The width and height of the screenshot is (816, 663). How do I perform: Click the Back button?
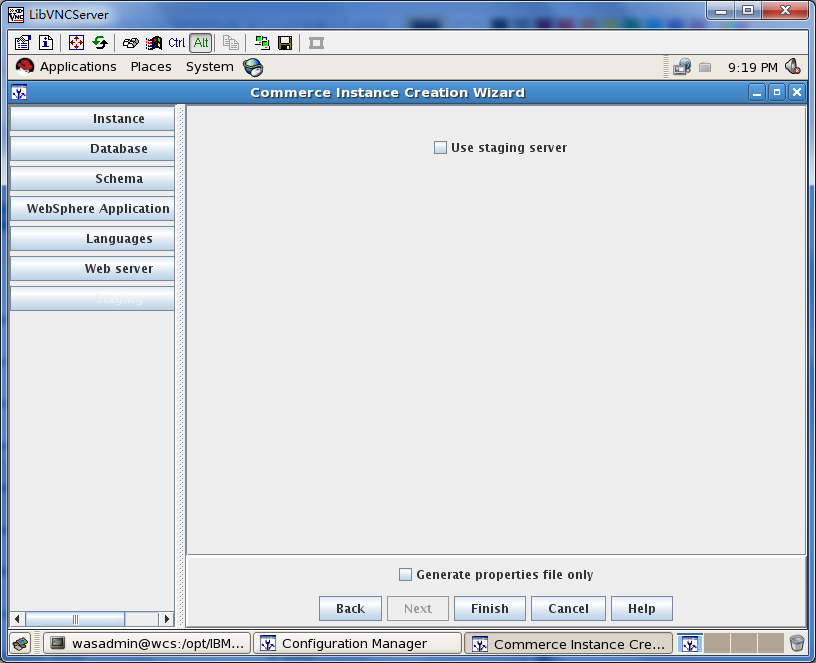pyautogui.click(x=350, y=608)
